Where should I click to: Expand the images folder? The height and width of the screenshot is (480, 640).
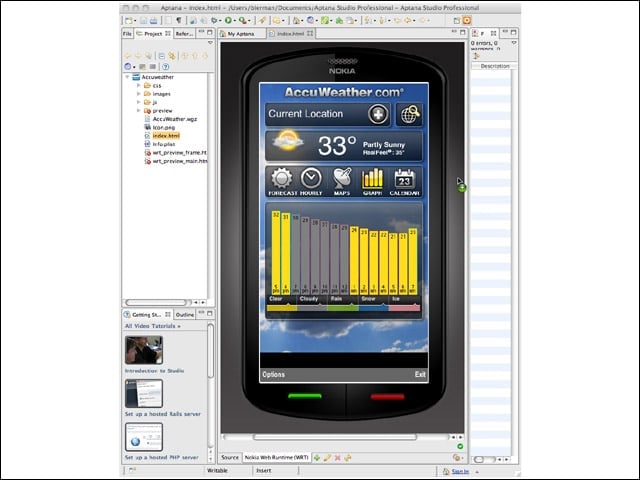click(x=138, y=93)
